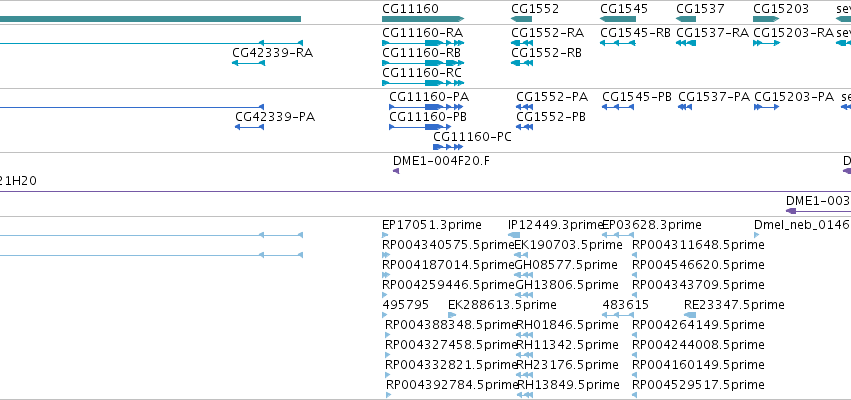Select RH13849.5prime feature
The width and height of the screenshot is (851, 400).
click(x=568, y=385)
